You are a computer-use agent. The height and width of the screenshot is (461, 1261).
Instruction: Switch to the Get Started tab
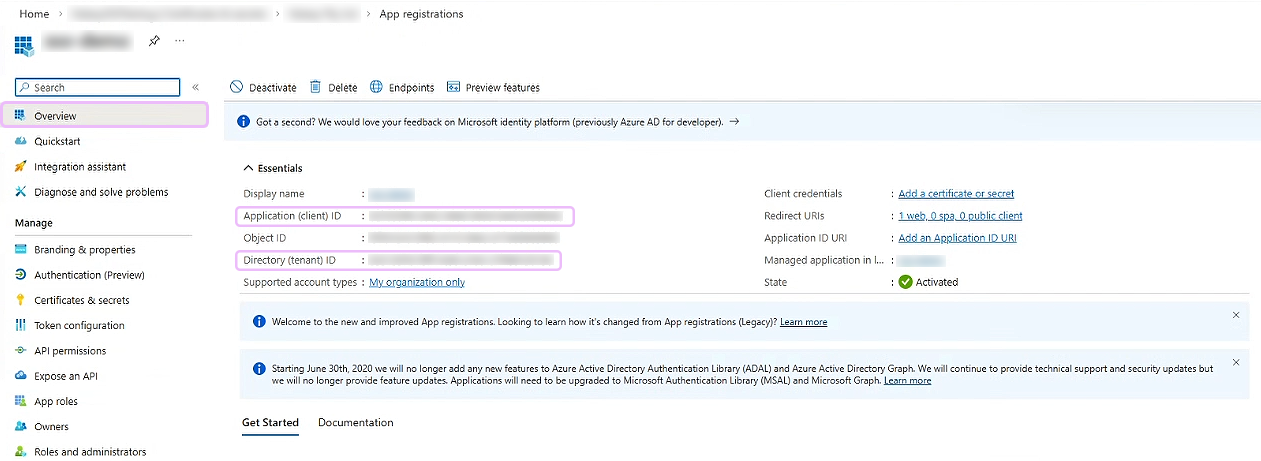tap(270, 422)
